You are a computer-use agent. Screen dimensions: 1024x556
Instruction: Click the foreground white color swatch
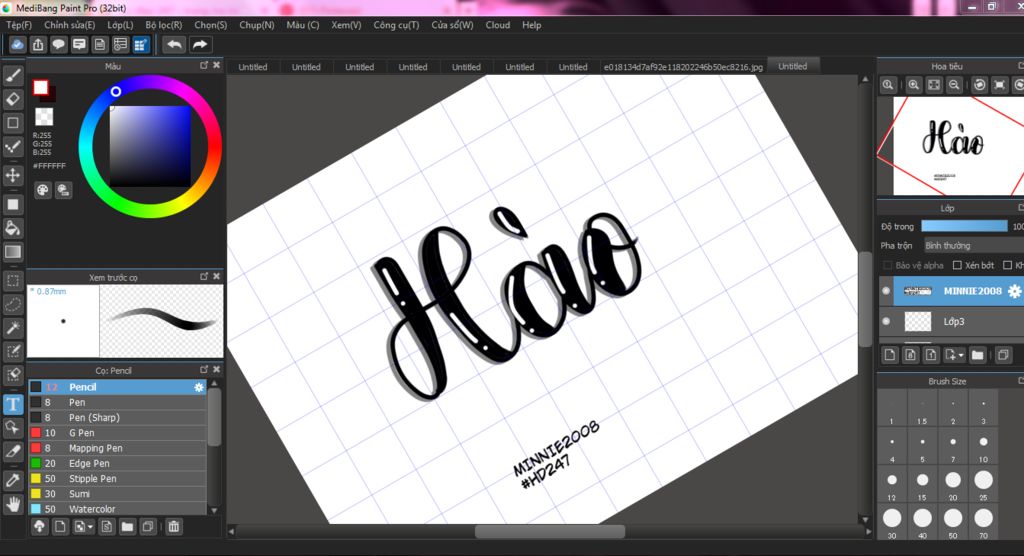coord(40,88)
